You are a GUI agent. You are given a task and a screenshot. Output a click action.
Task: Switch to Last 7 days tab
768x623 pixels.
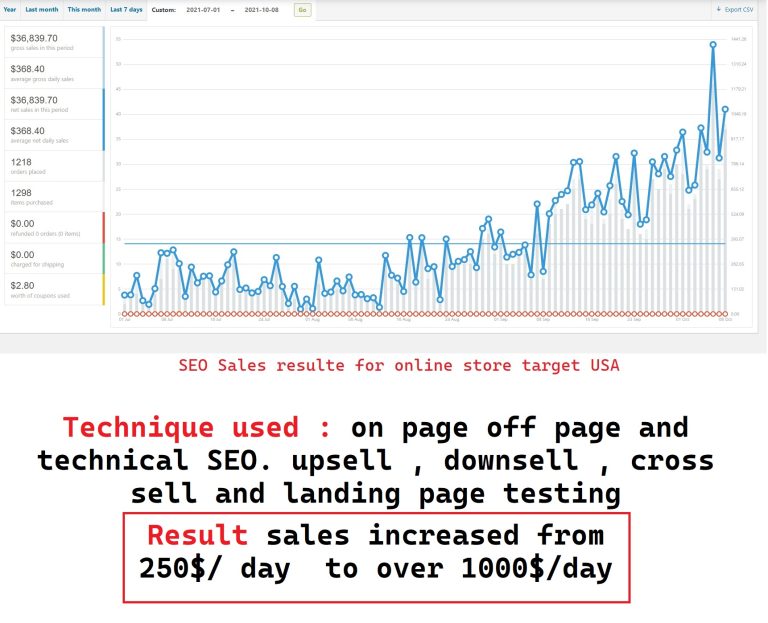tap(126, 9)
